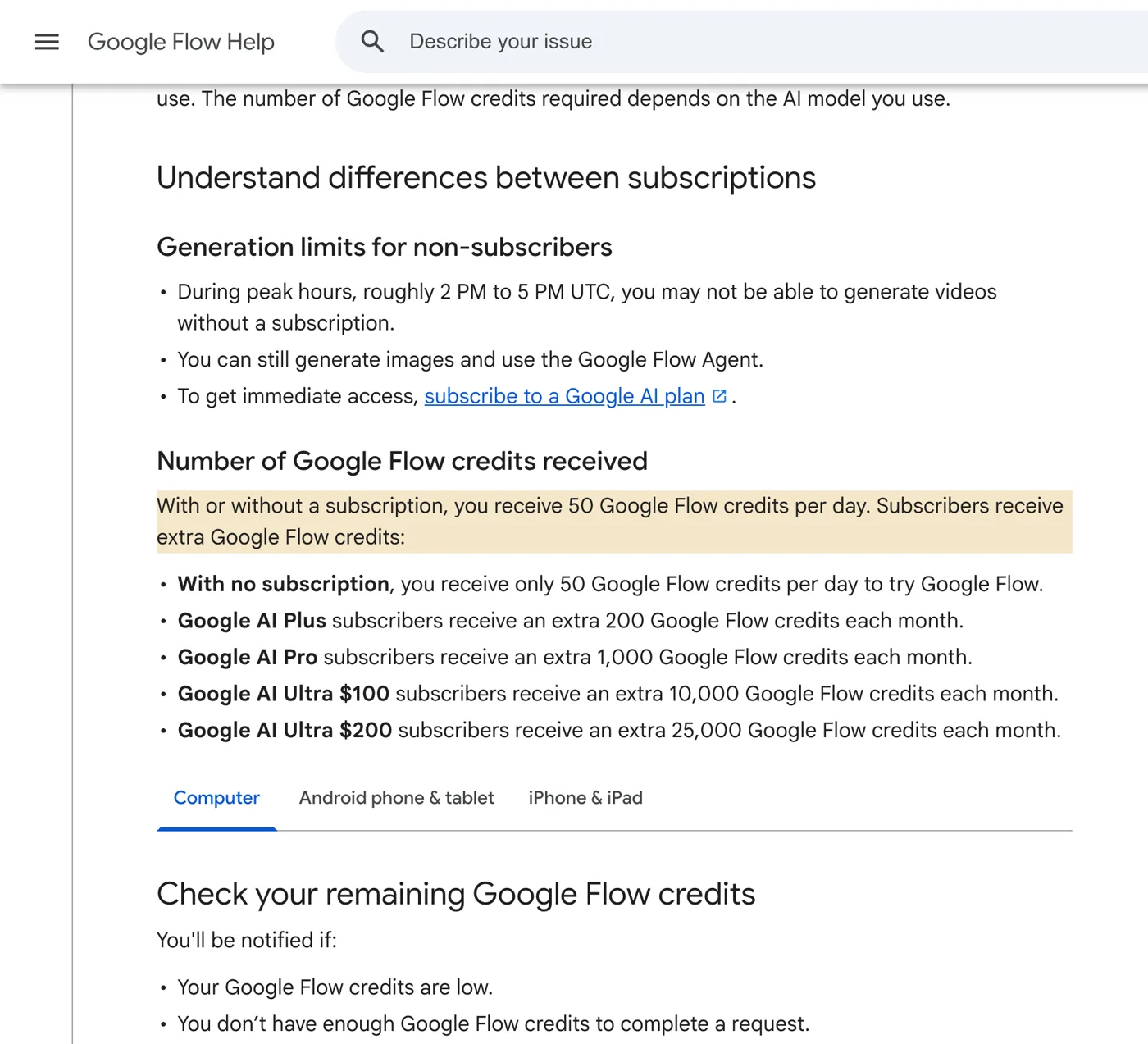1148x1044 pixels.
Task: Click "You can still generate images" bullet
Action: point(471,360)
